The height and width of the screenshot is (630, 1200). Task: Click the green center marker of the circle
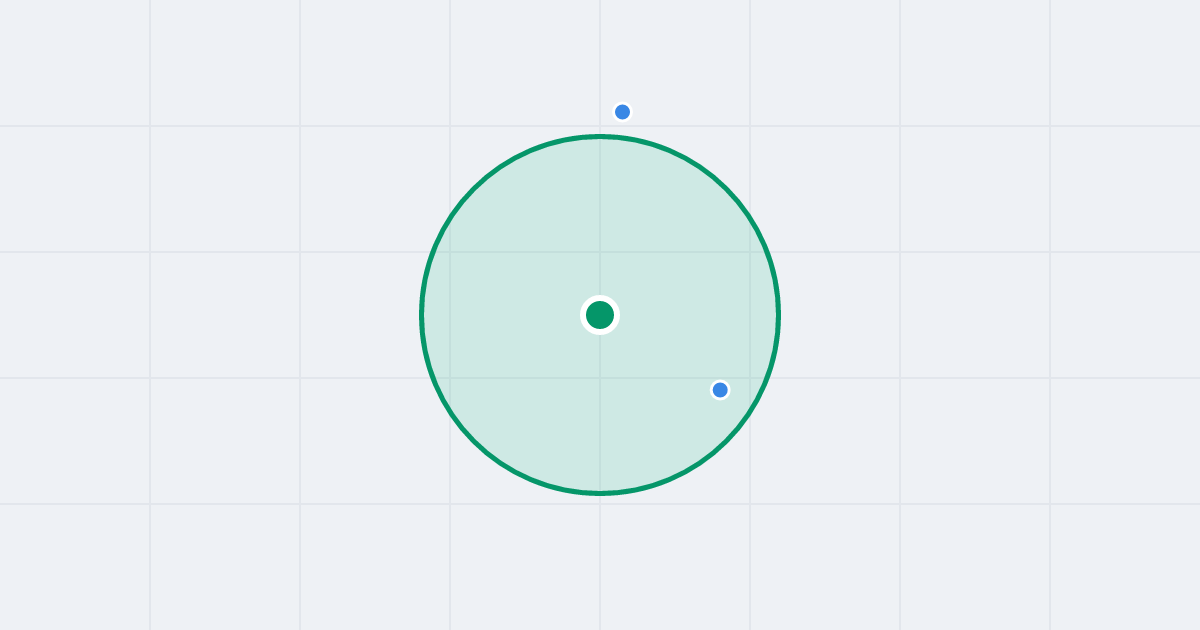pyautogui.click(x=600, y=315)
